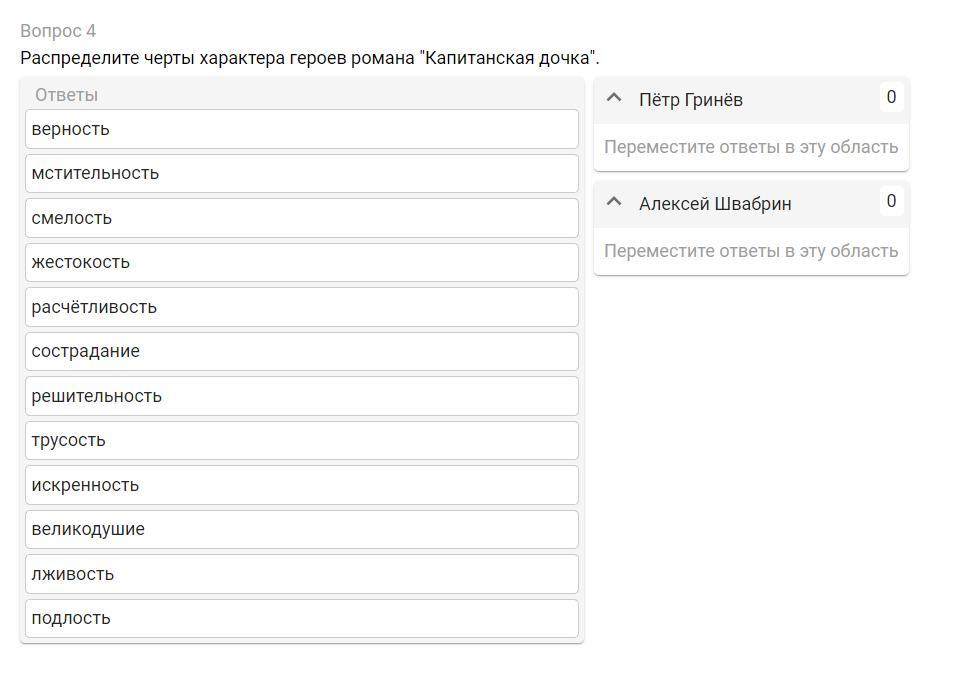Click the Пётр Гринёв answer counter badge

click(891, 97)
